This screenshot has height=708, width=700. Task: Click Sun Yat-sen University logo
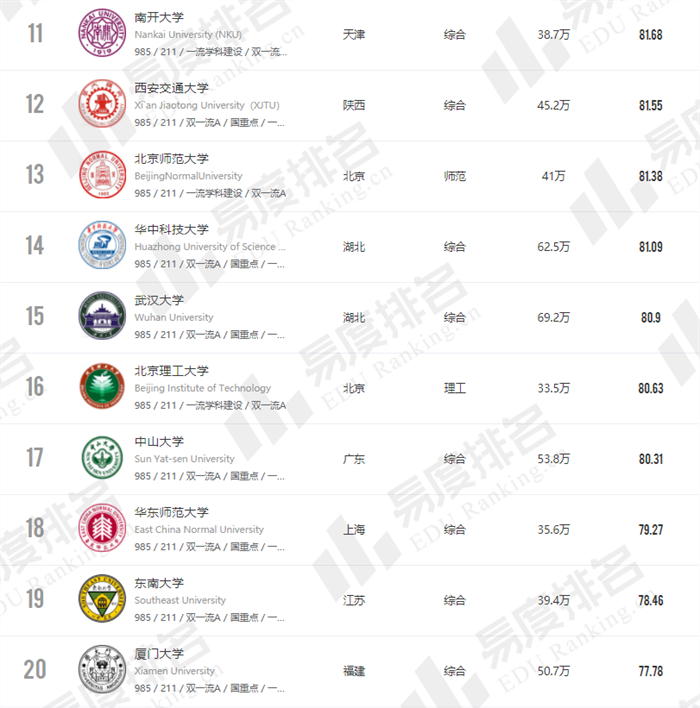click(x=102, y=459)
